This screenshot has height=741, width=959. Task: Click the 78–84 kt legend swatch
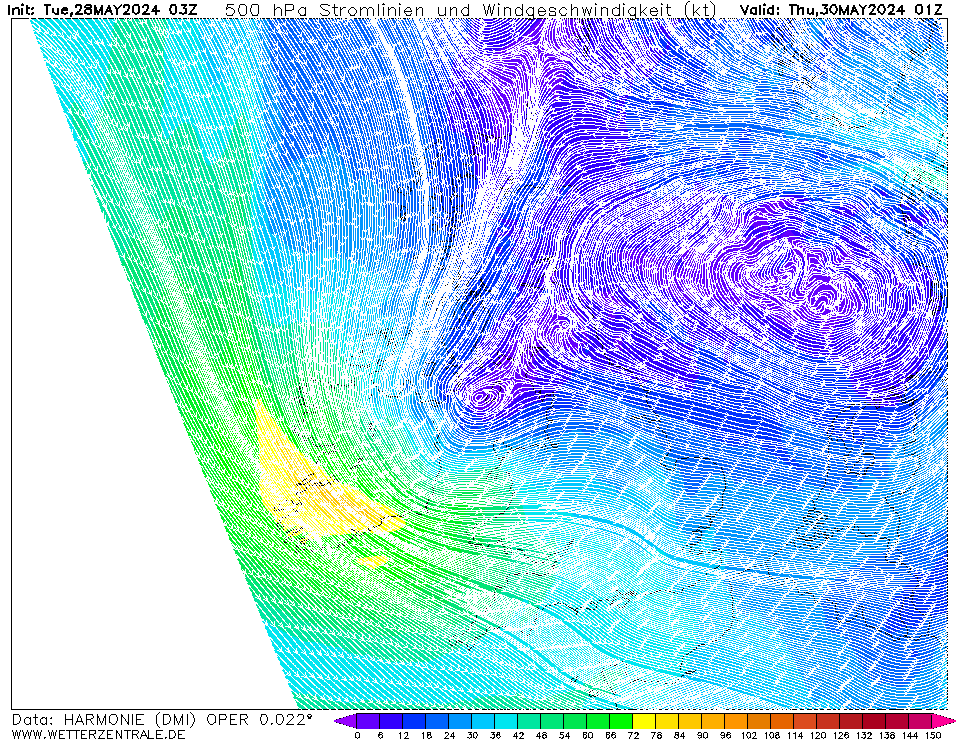(x=668, y=721)
